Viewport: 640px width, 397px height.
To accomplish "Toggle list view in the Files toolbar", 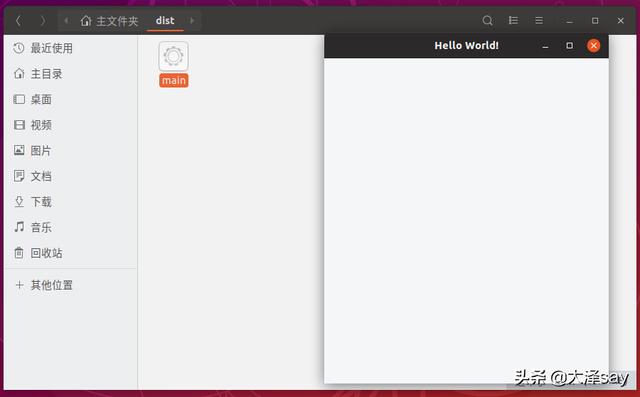I will (x=513, y=20).
